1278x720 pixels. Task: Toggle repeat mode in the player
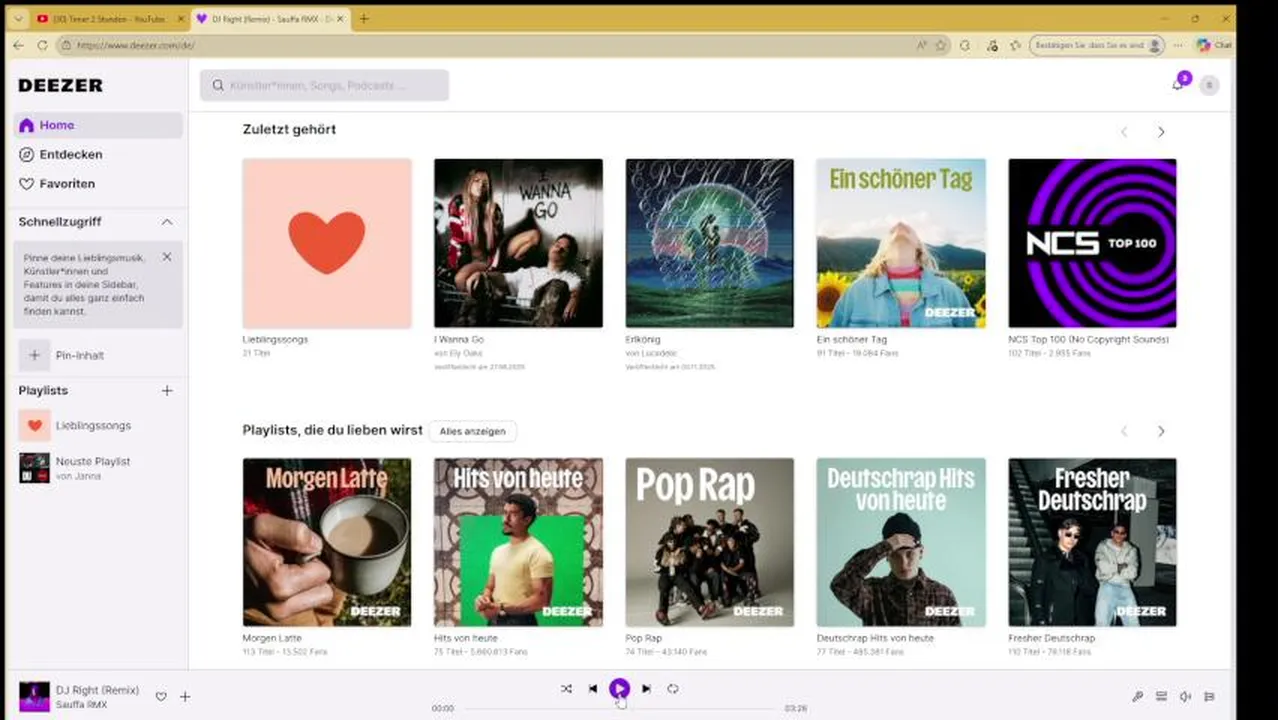(673, 688)
